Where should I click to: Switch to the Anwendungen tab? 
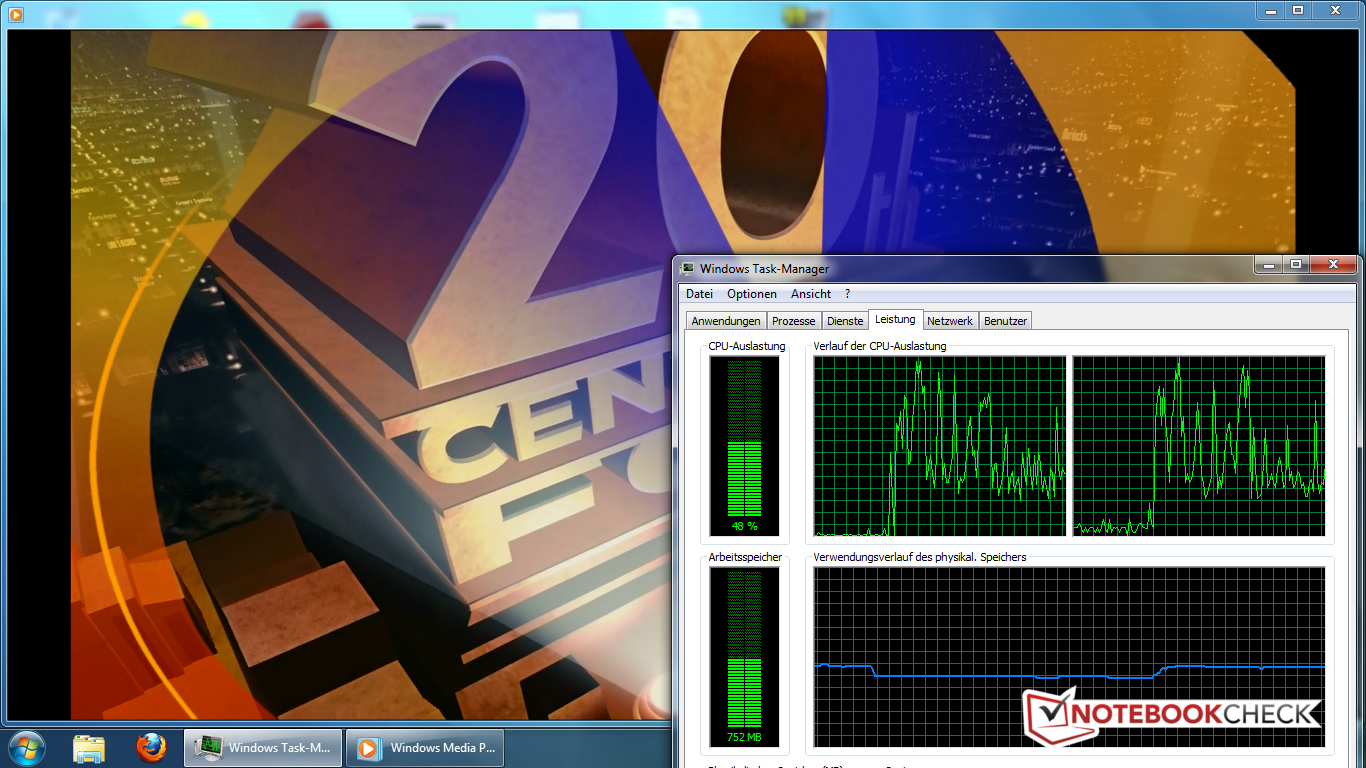[726, 321]
